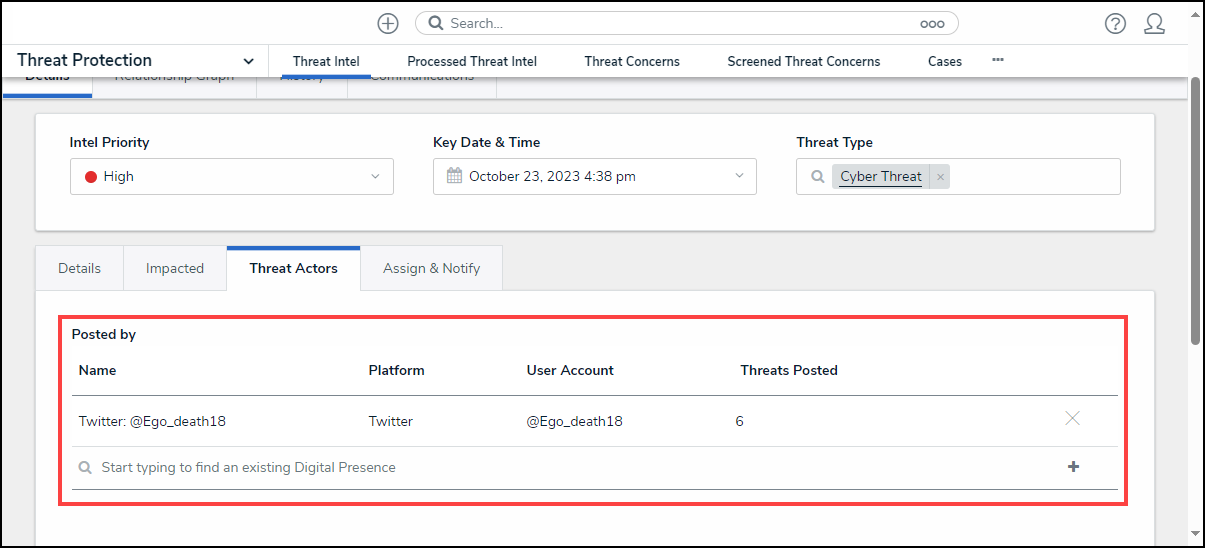Switch to the Impacted tab

coord(175,268)
